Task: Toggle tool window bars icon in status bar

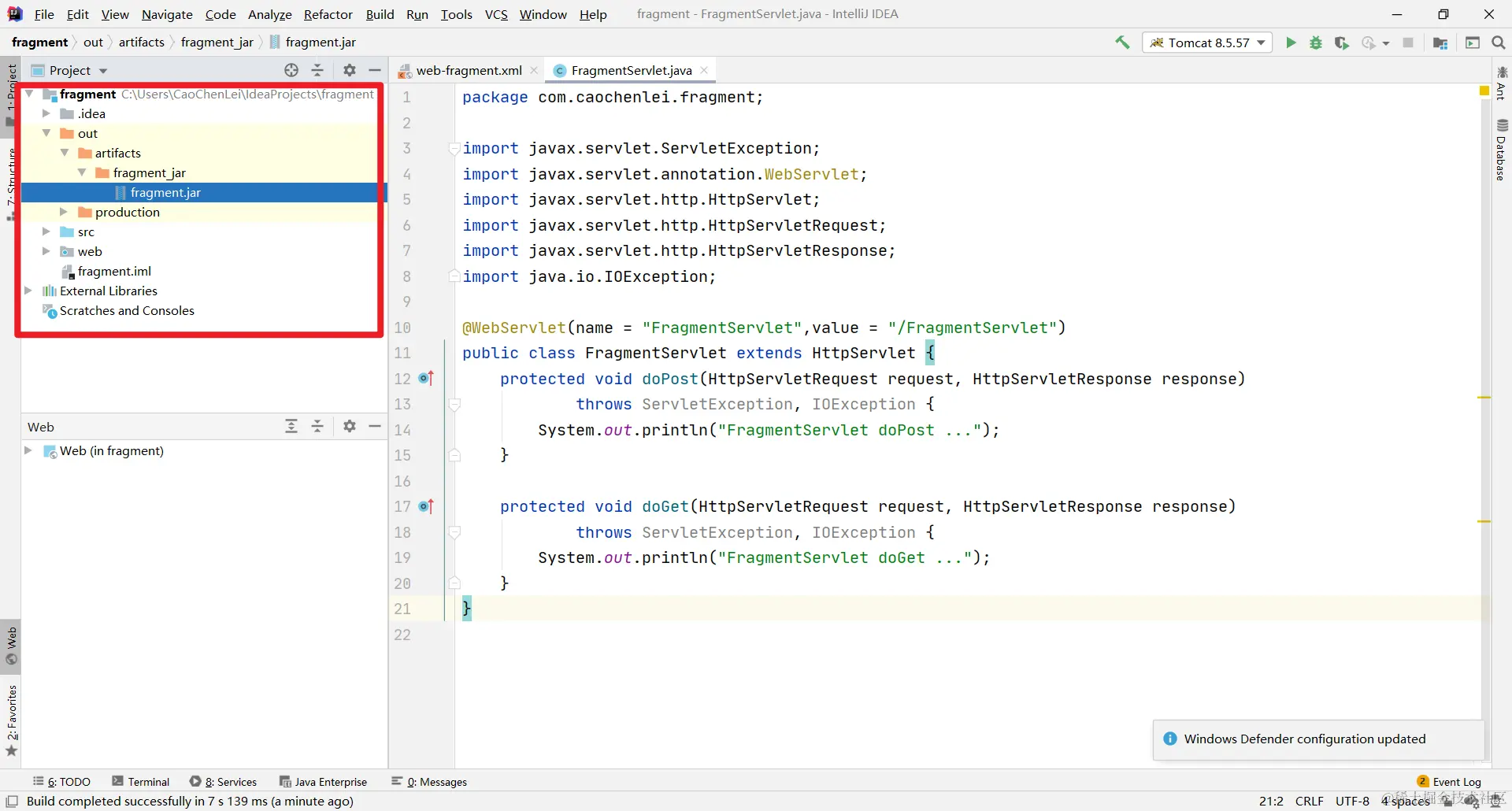Action: click(x=12, y=802)
